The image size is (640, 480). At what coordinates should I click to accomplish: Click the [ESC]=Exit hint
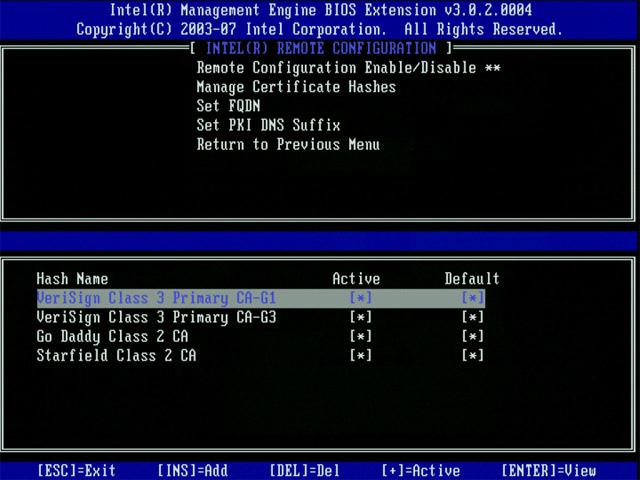[x=77, y=471]
